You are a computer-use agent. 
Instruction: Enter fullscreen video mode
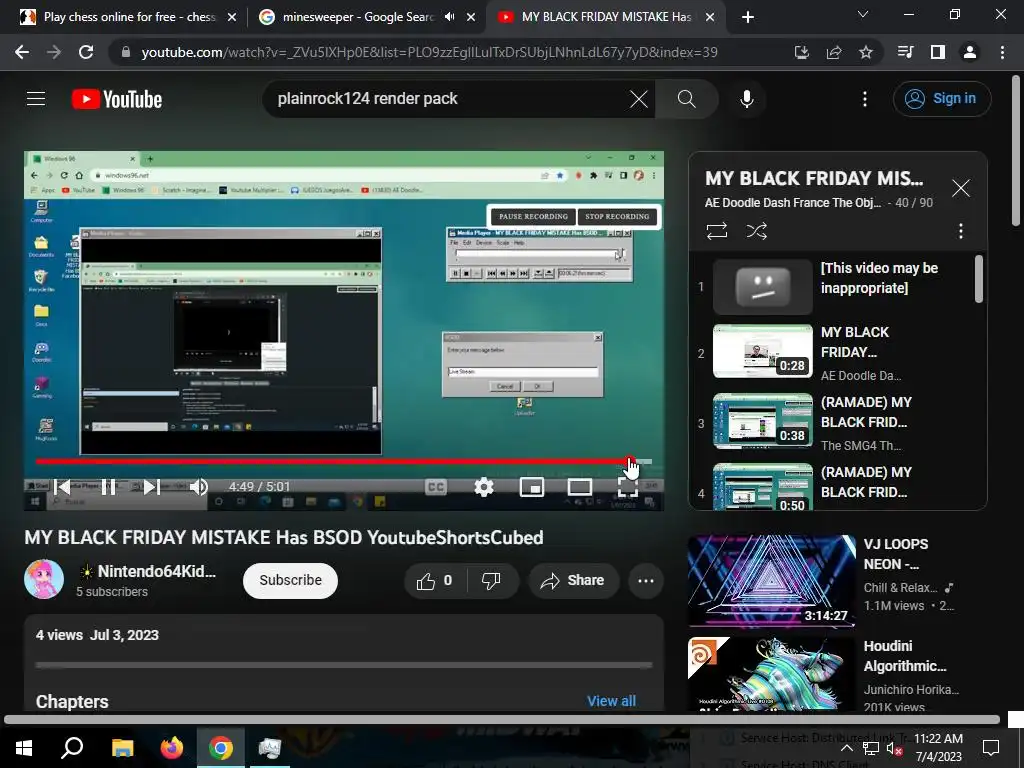coord(628,487)
